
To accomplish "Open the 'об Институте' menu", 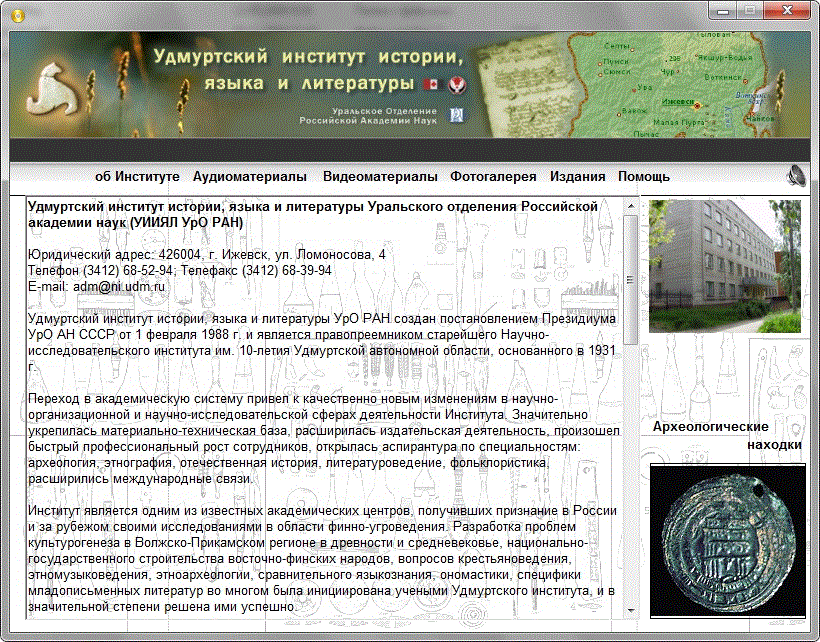I will click(137, 177).
